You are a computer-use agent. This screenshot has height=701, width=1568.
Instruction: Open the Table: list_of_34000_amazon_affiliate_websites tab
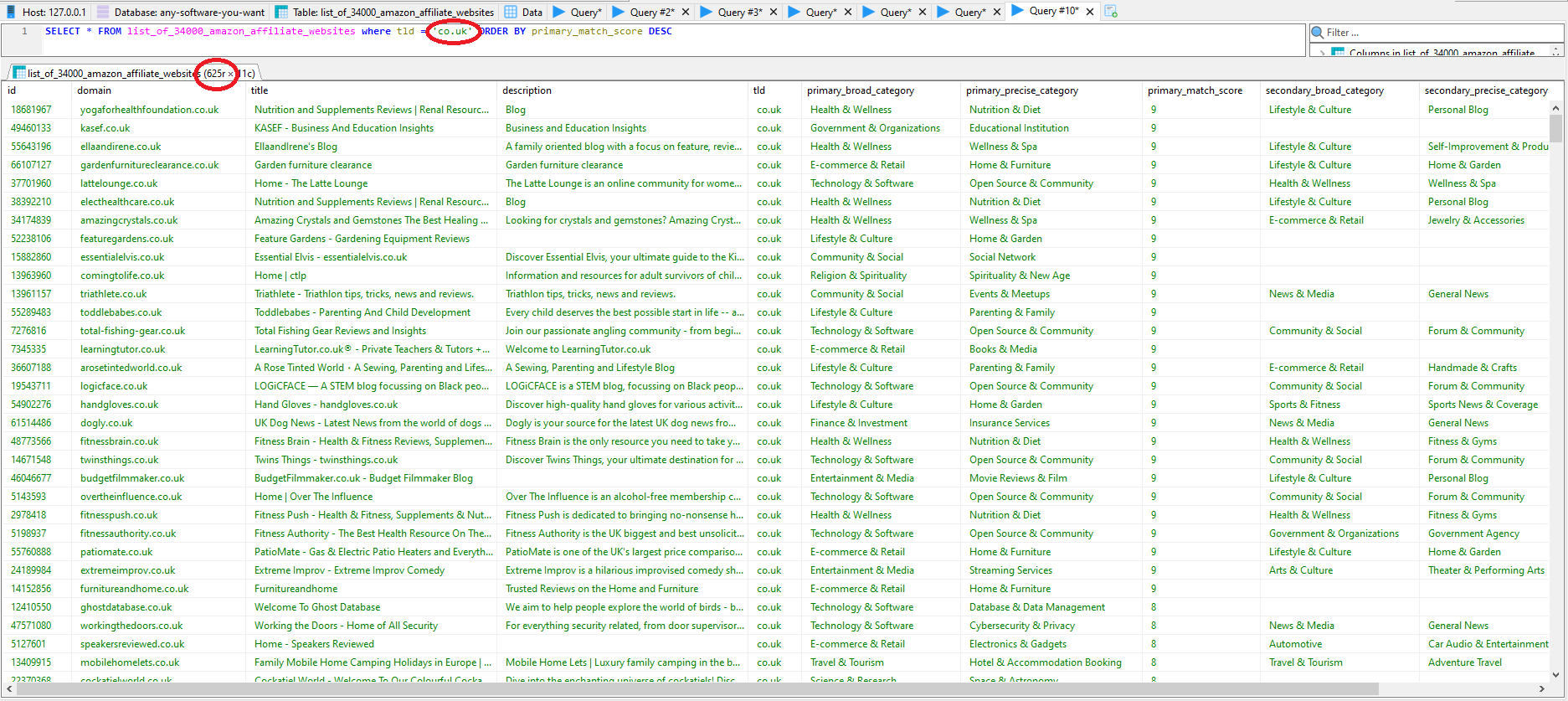[384, 12]
